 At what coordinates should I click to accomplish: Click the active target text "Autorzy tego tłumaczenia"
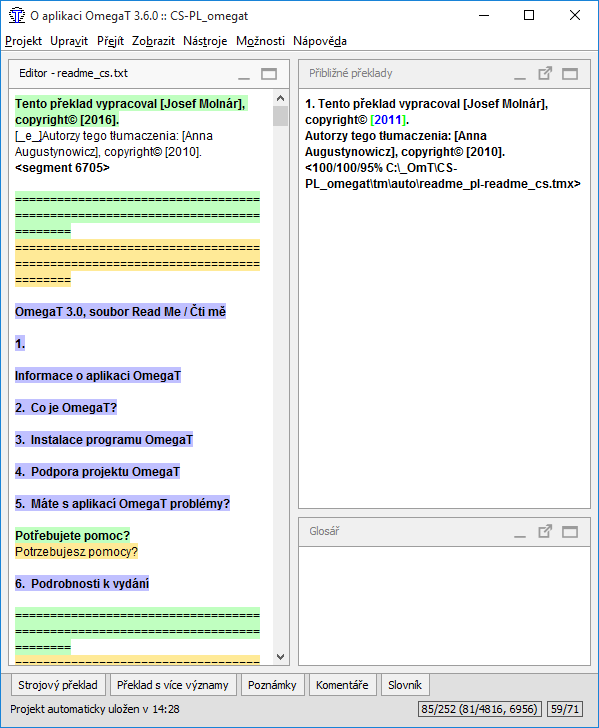[x=111, y=136]
